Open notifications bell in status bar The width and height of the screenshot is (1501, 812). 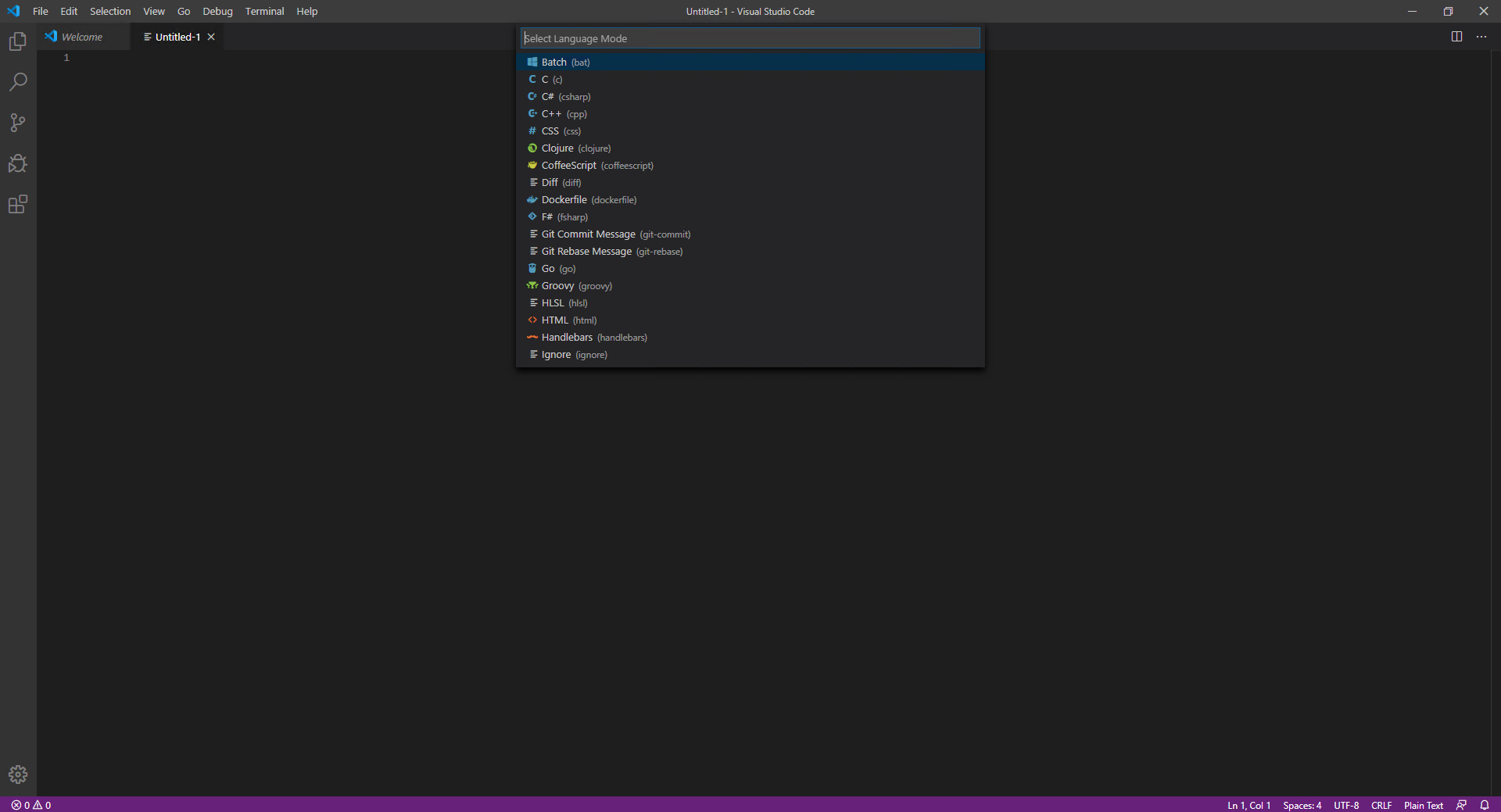point(1485,805)
